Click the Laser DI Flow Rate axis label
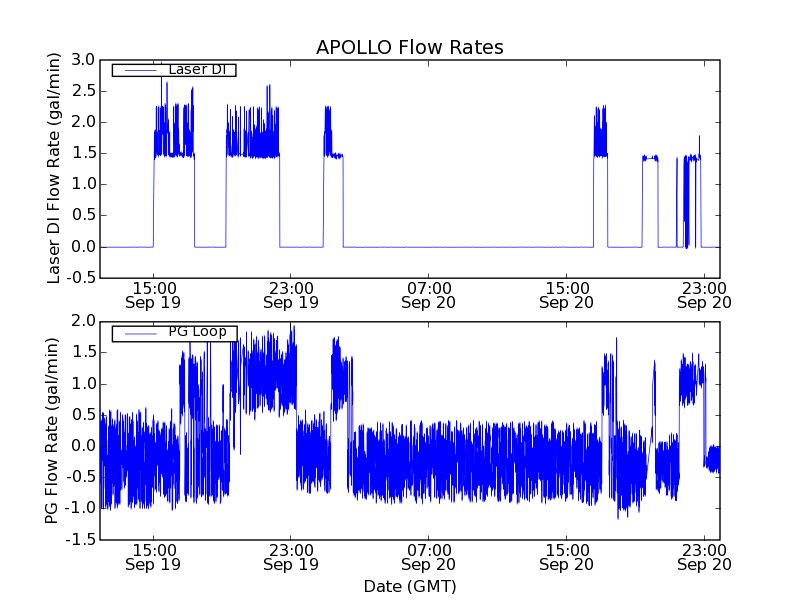This screenshot has height=600, width=800. tap(53, 168)
